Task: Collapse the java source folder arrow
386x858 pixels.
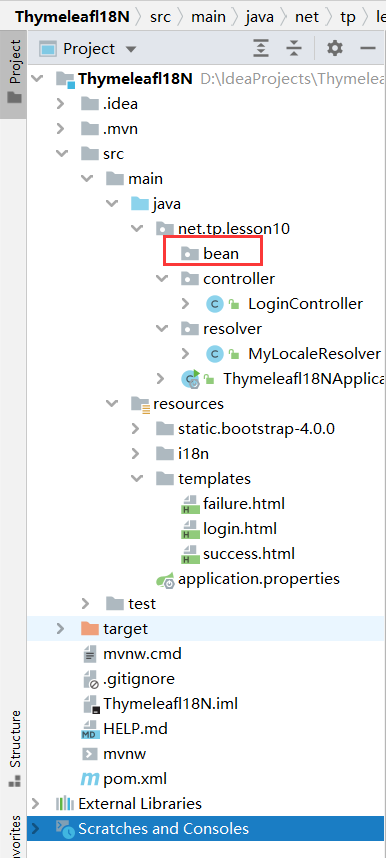Action: [x=112, y=204]
